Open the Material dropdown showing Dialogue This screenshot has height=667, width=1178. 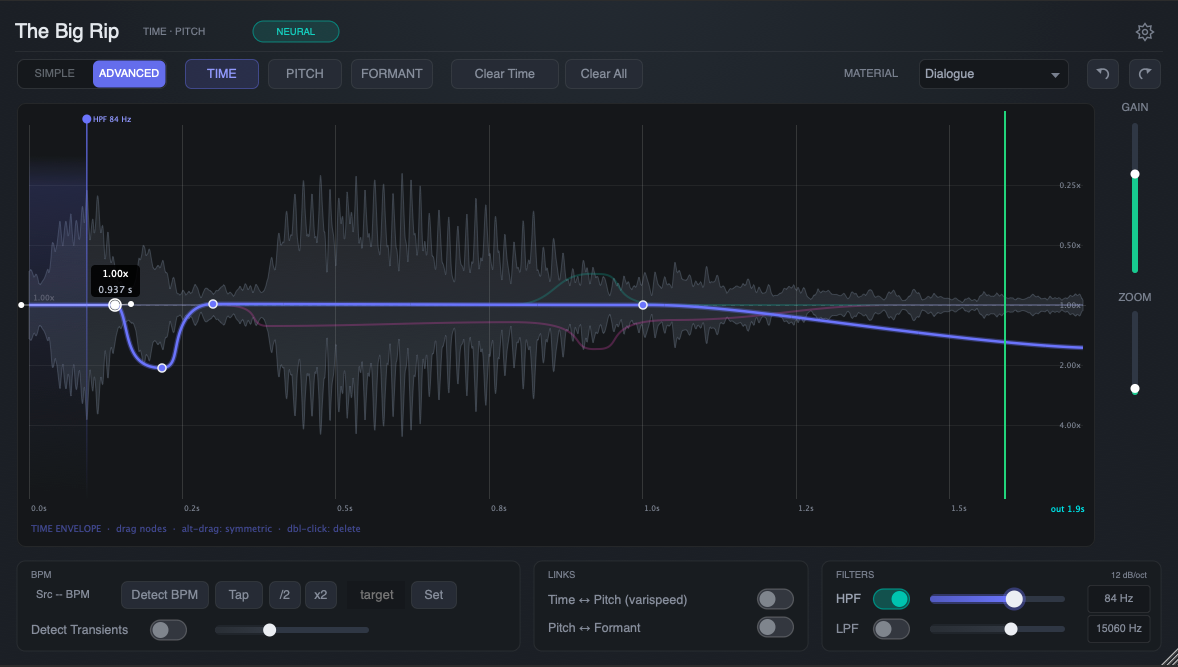(x=993, y=74)
